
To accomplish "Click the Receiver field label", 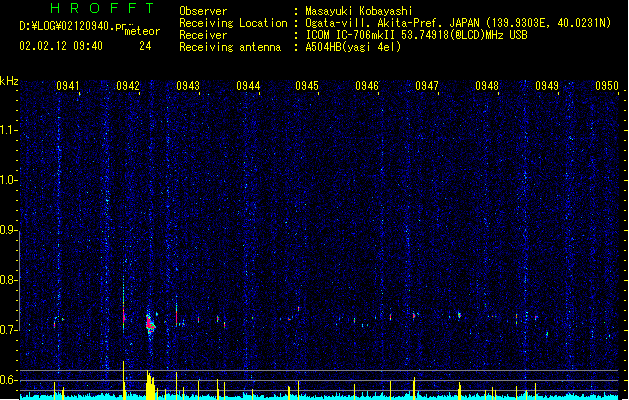I will 203,35.
